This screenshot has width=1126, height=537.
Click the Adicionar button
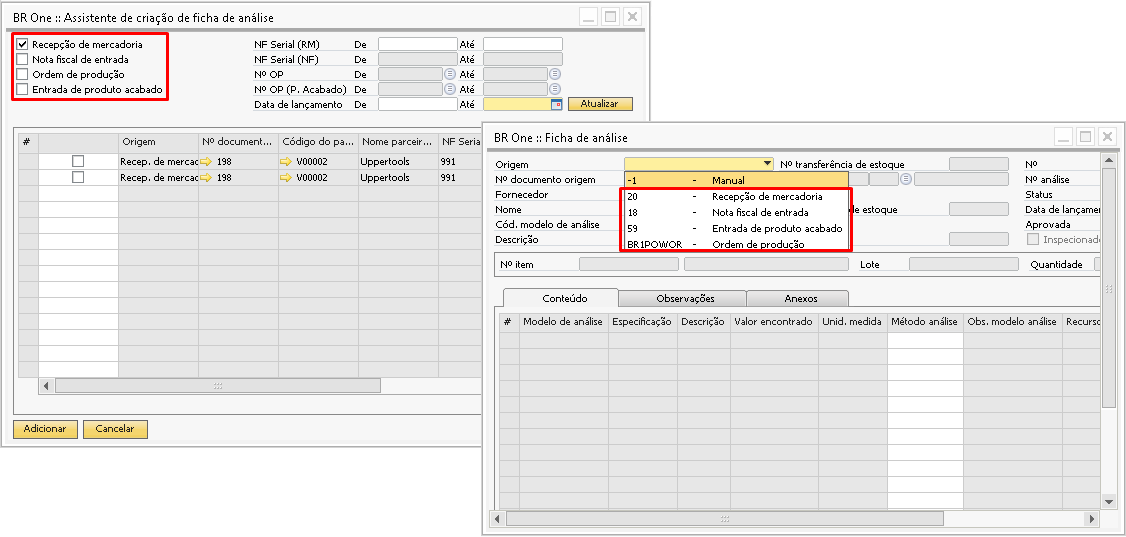45,429
